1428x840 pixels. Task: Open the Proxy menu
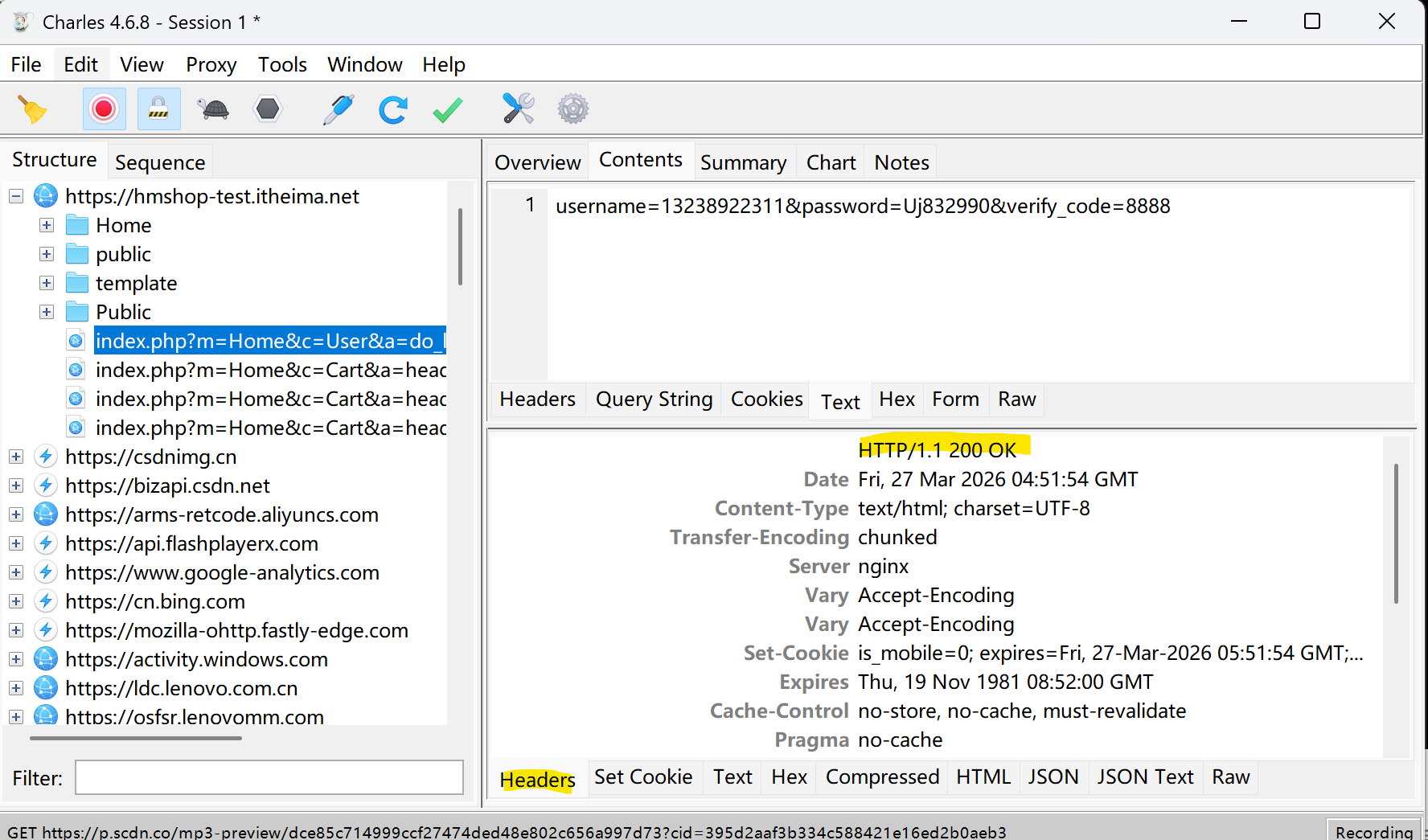[211, 64]
